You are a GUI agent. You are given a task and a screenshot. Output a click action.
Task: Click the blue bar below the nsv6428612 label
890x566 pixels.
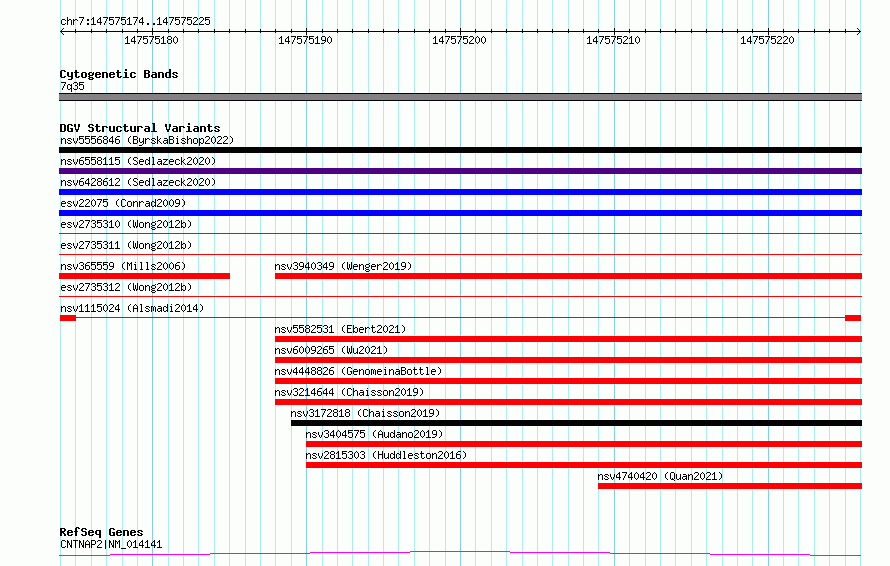460,192
